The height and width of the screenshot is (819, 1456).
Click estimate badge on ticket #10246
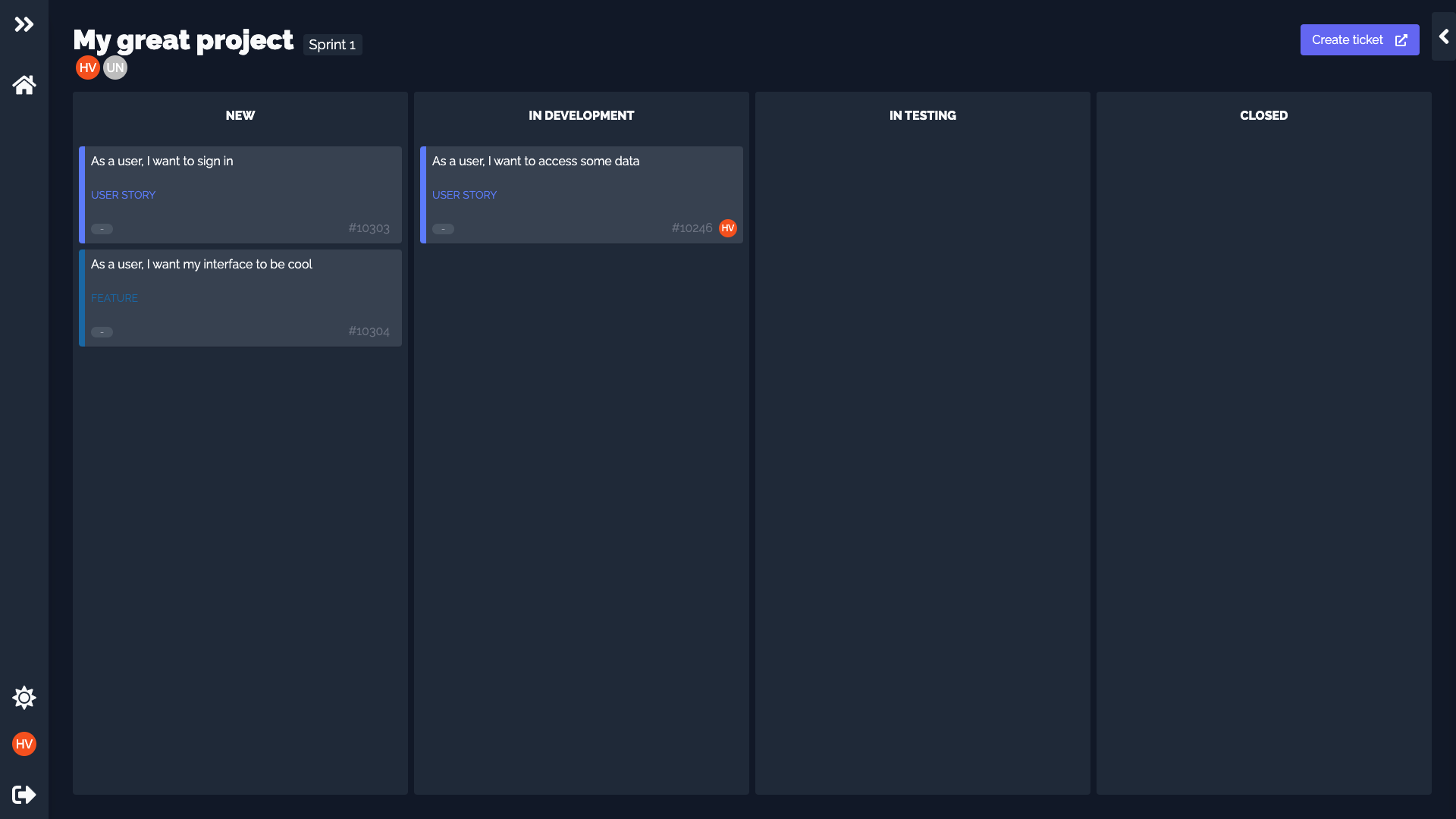[x=443, y=229]
